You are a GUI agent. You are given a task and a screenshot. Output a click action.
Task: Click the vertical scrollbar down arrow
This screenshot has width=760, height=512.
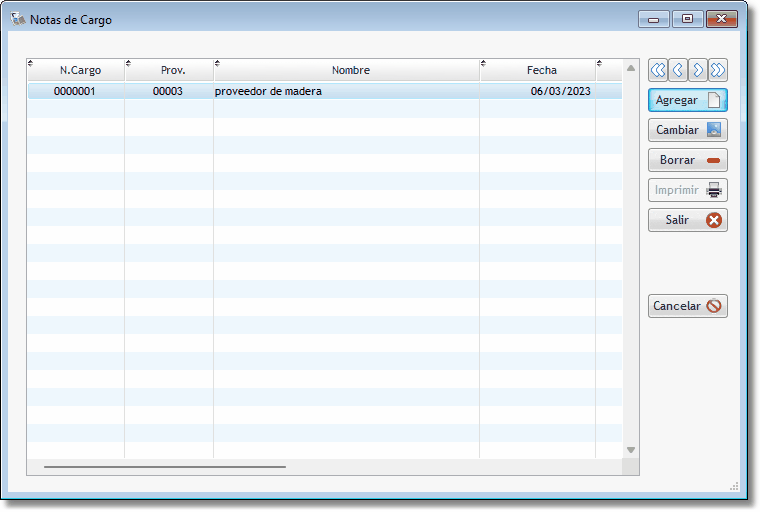631,450
